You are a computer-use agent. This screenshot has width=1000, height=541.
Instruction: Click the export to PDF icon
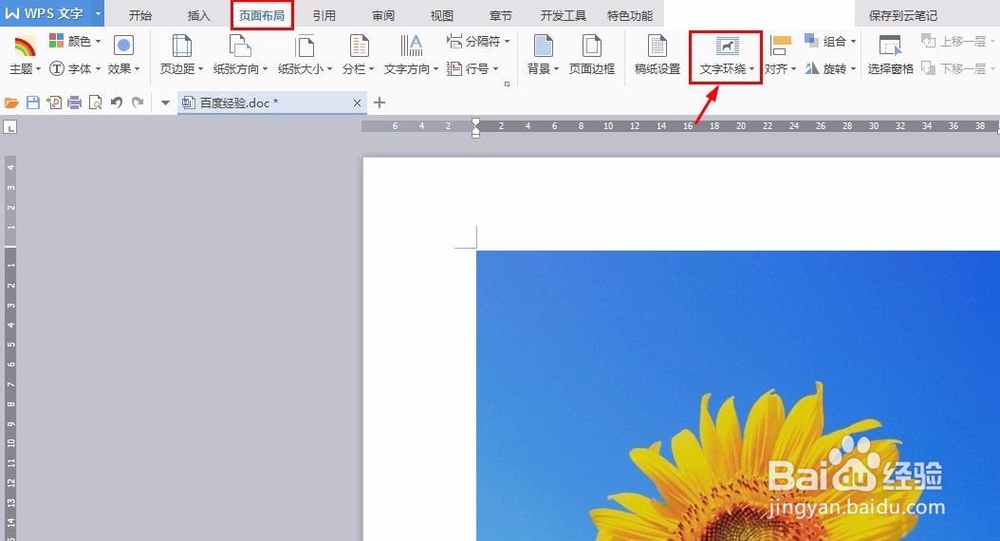point(54,103)
